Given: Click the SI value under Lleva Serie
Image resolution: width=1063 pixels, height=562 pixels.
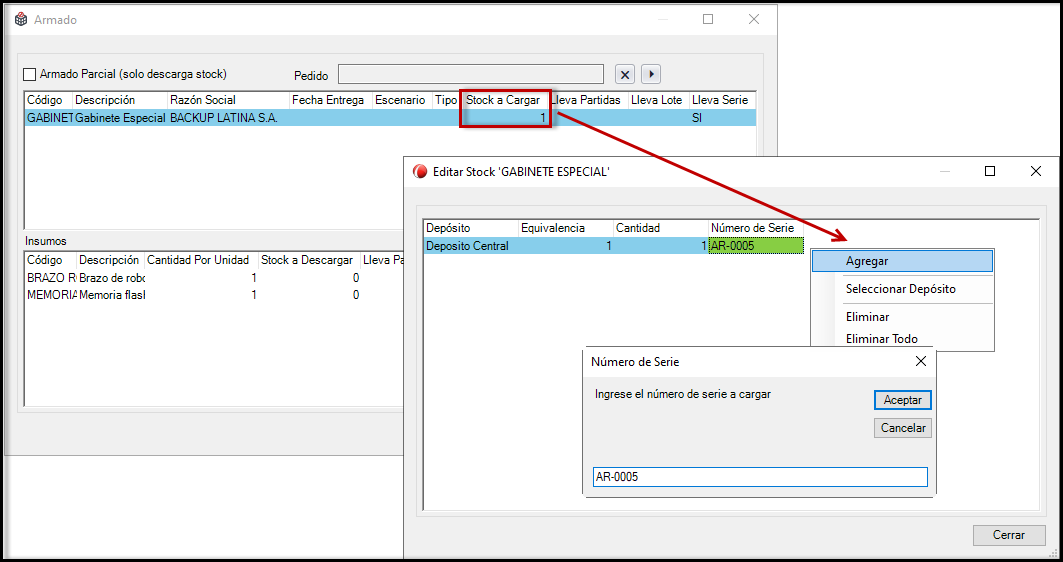Looking at the screenshot, I should pos(697,117).
